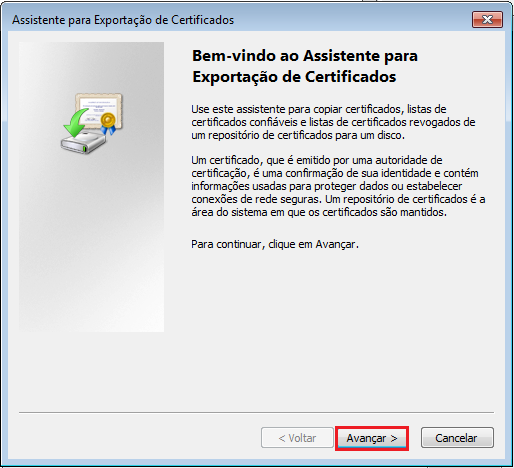
Task: Click the 'repositório de certificados para um disco' line
Action: pos(298,135)
